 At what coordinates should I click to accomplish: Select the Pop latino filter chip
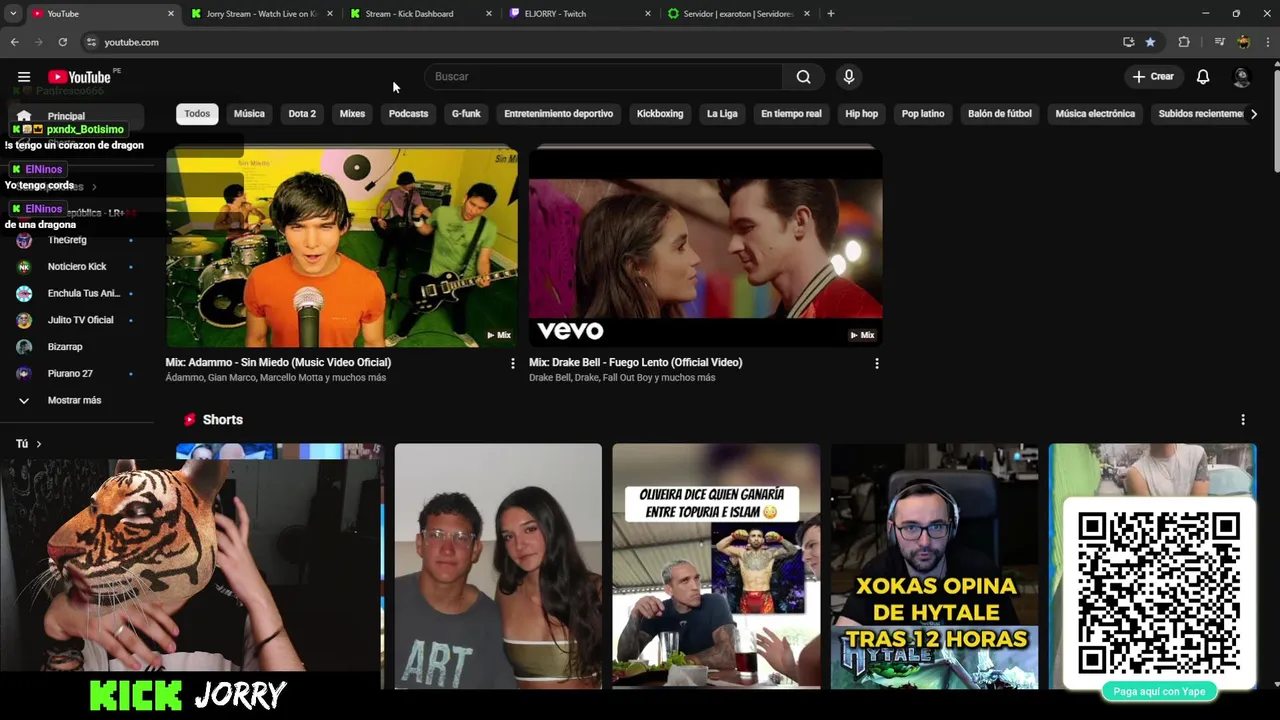(923, 113)
